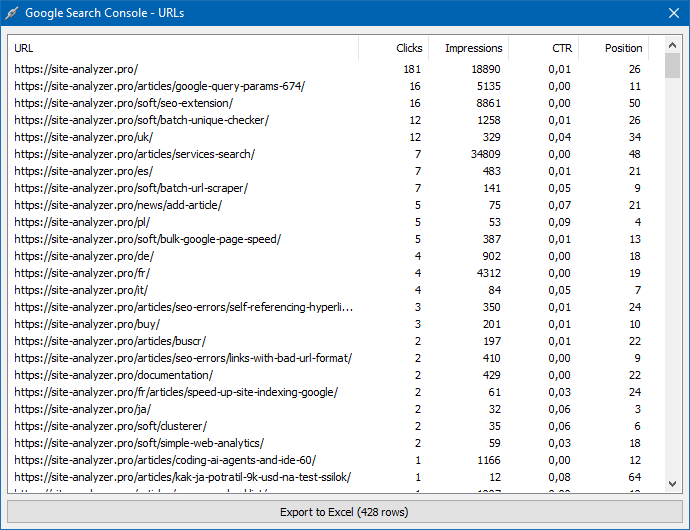Select the fr/articles/speed-up-site-indexing-google/ row
This screenshot has width=690, height=530.
(327, 392)
